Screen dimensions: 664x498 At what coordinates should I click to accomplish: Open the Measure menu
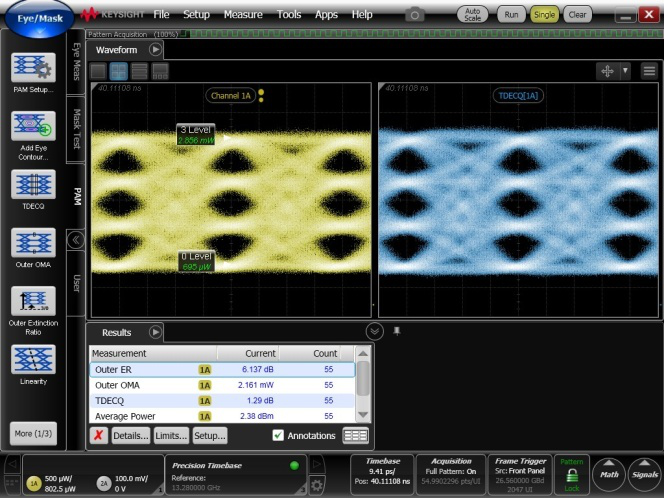243,15
